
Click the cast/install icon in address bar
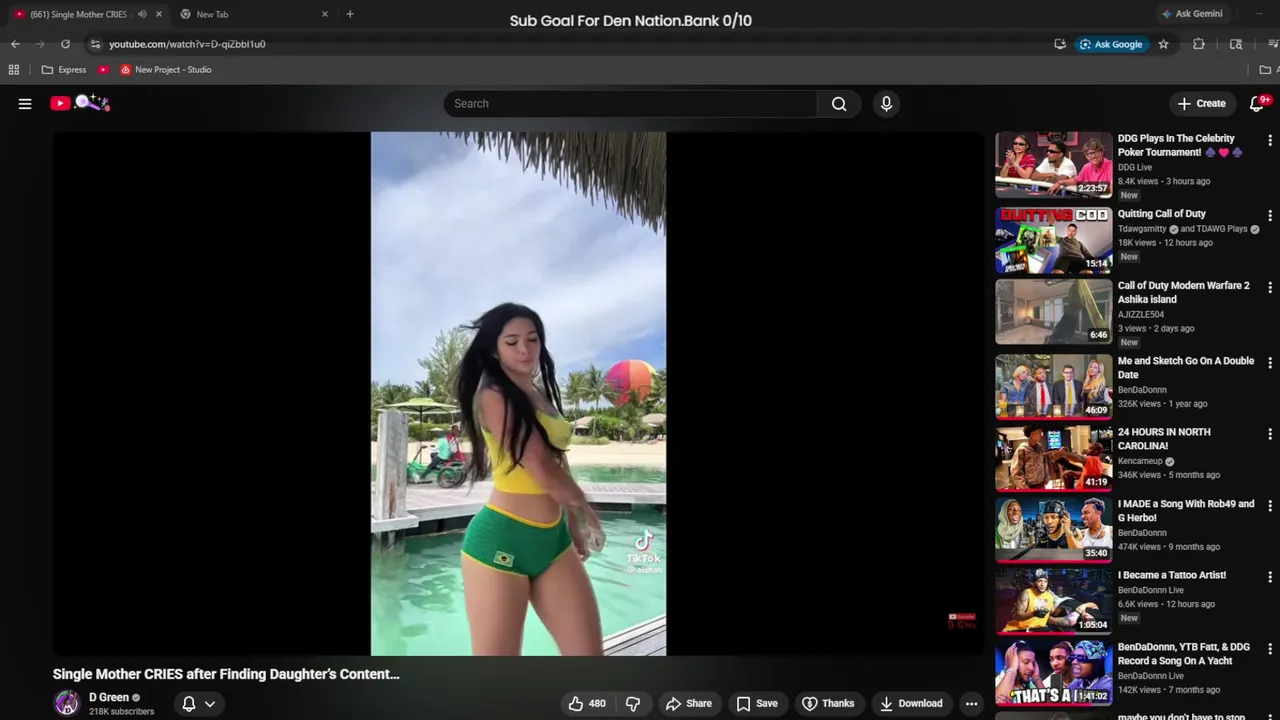pos(1060,44)
